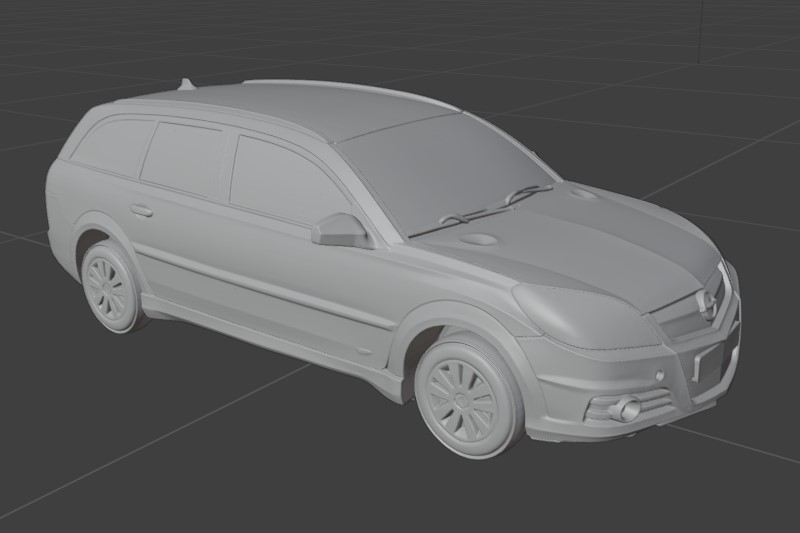
Task: Select the car's front wheel in viewport
Action: (468, 396)
